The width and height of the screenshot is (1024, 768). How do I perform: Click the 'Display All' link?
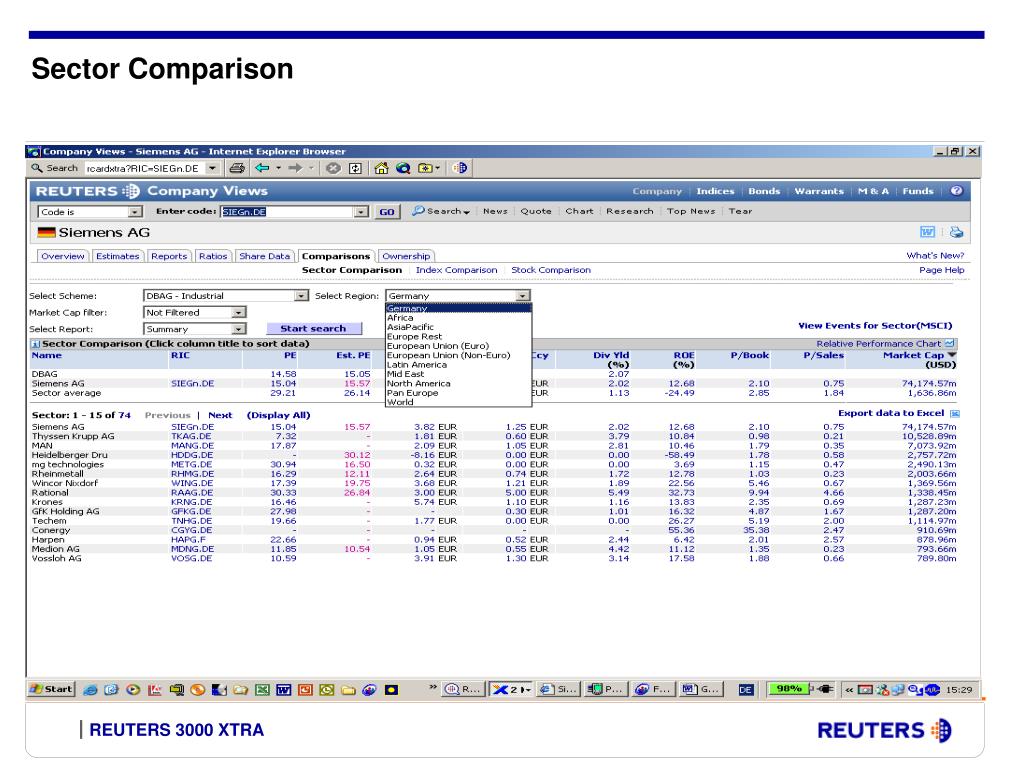pyautogui.click(x=278, y=415)
